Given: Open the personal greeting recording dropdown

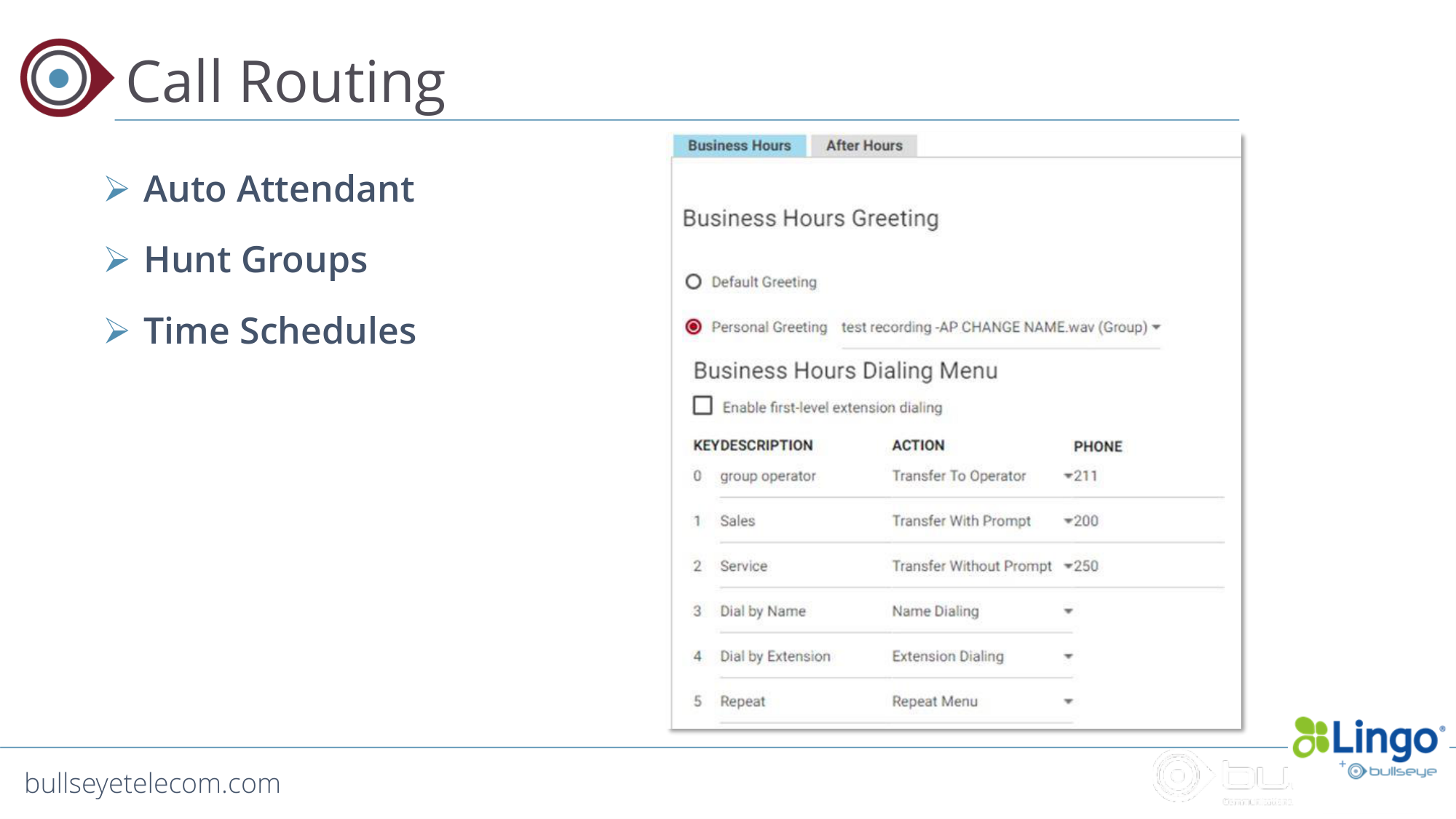Looking at the screenshot, I should [x=1000, y=328].
